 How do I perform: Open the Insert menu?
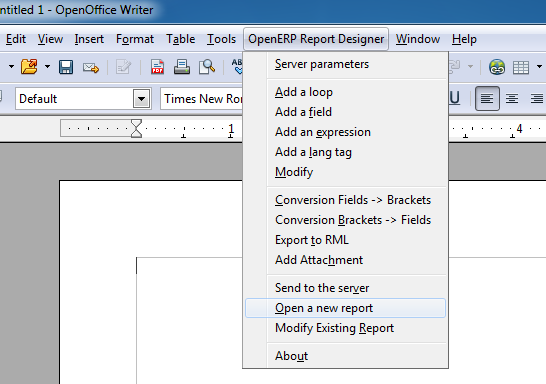click(89, 39)
